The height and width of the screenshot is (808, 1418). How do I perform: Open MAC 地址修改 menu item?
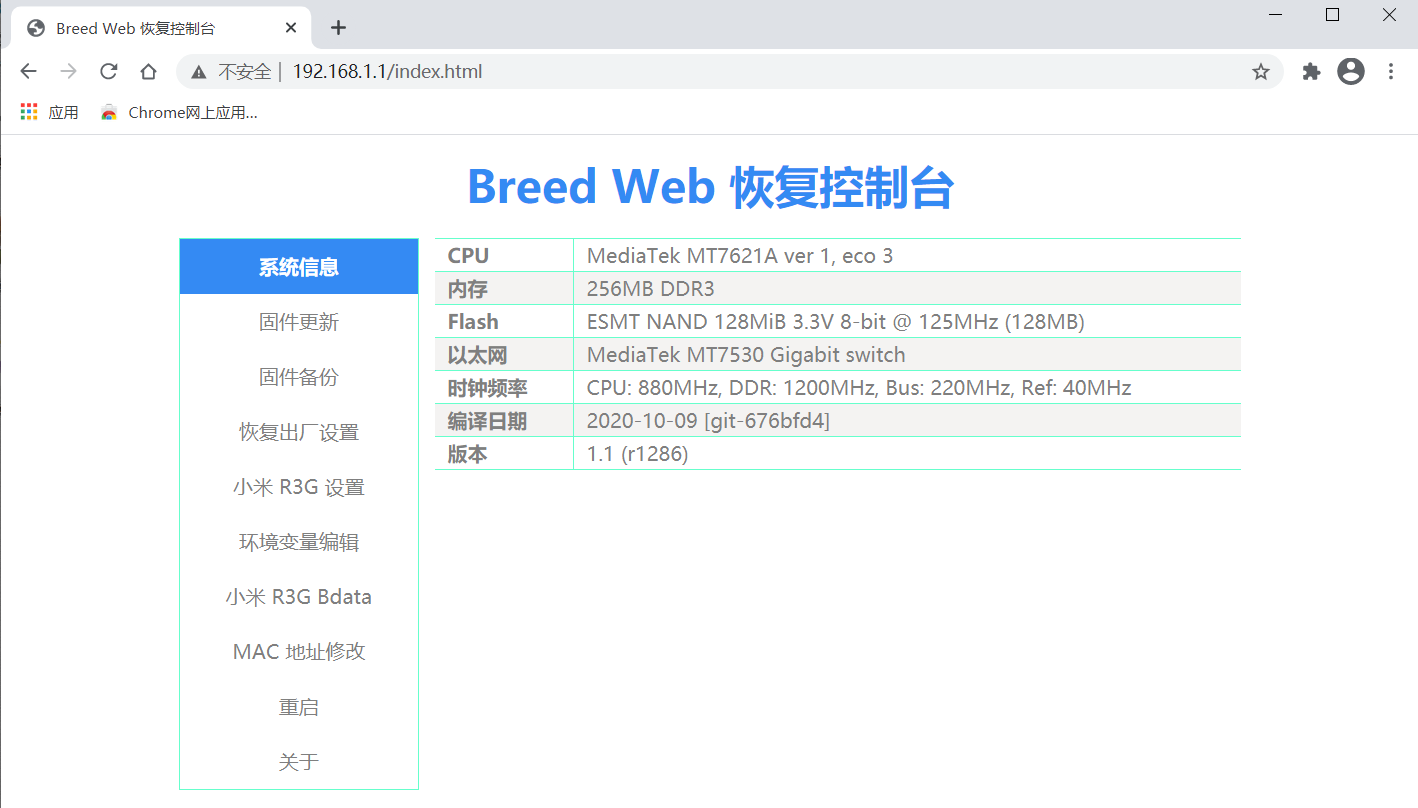tap(299, 652)
